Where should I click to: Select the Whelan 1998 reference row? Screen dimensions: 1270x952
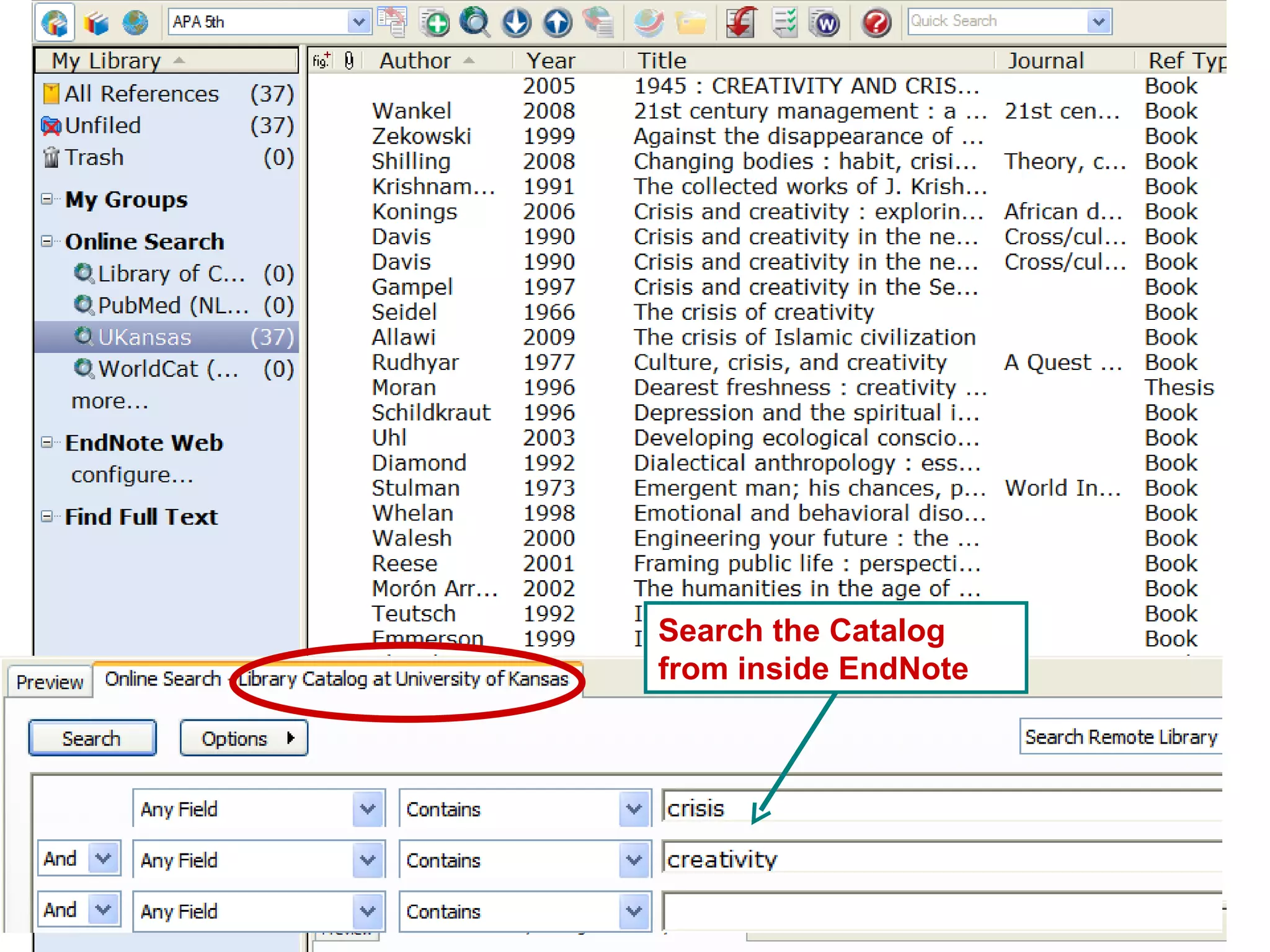[766, 514]
